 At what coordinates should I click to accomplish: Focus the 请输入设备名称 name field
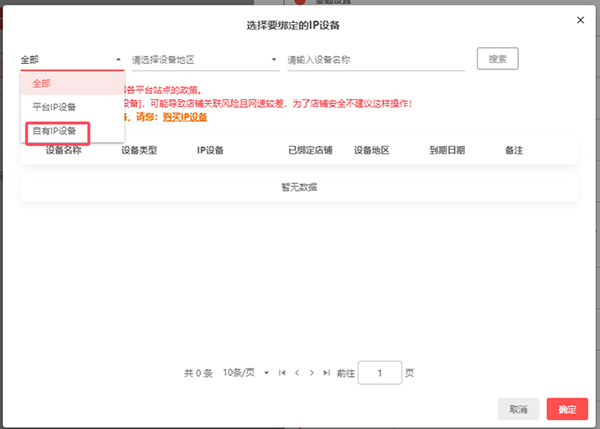click(x=375, y=60)
